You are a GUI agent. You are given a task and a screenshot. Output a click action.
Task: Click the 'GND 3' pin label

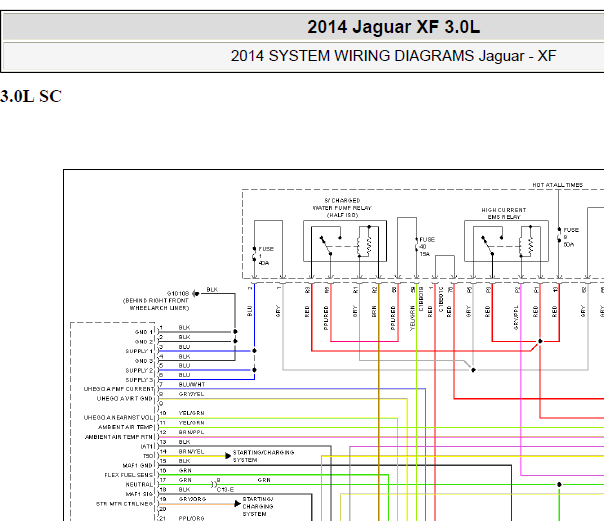[x=144, y=361]
